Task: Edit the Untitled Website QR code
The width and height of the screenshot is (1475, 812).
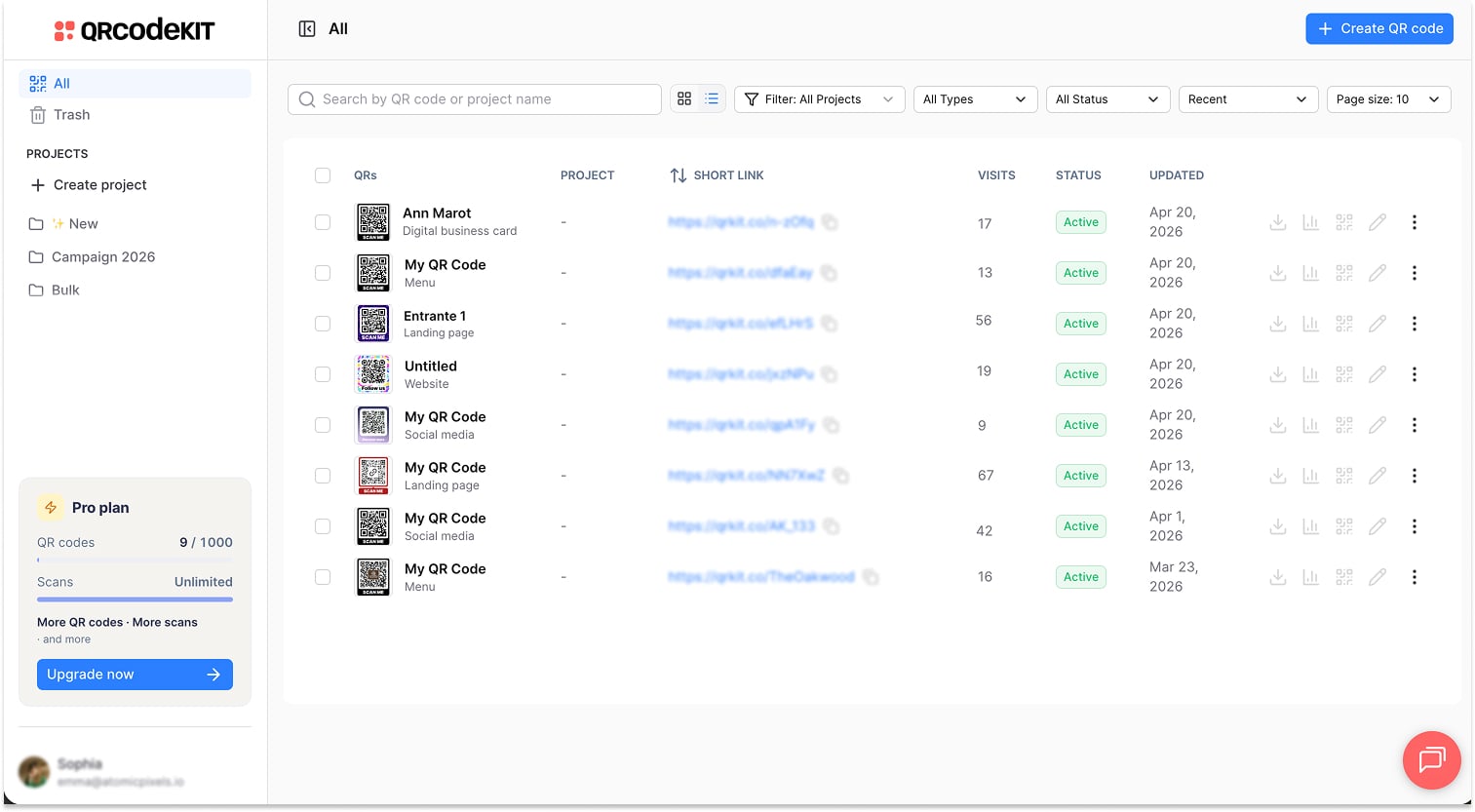Action: click(x=1377, y=374)
